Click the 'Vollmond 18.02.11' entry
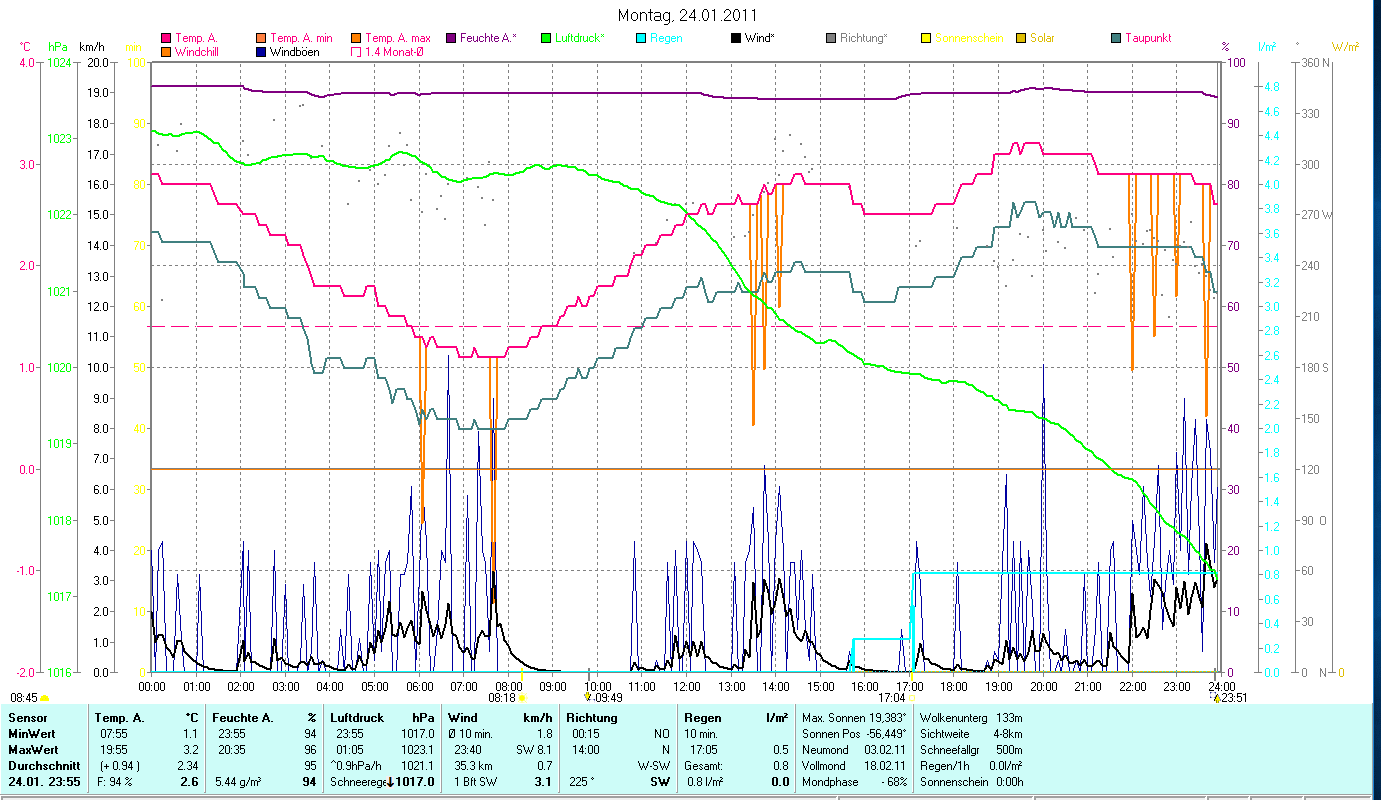The image size is (1381, 800). click(854, 766)
